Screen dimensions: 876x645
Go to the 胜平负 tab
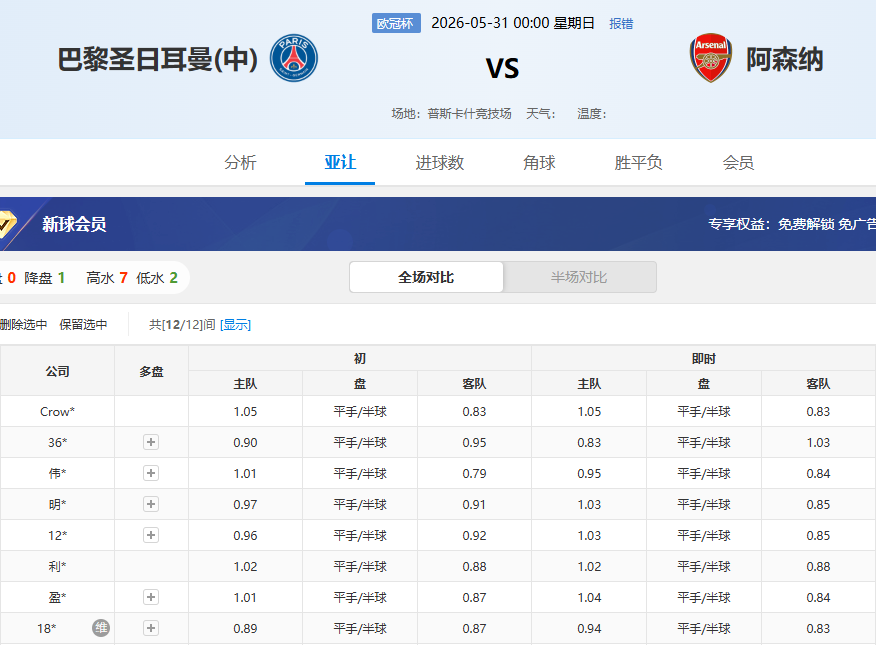(639, 163)
